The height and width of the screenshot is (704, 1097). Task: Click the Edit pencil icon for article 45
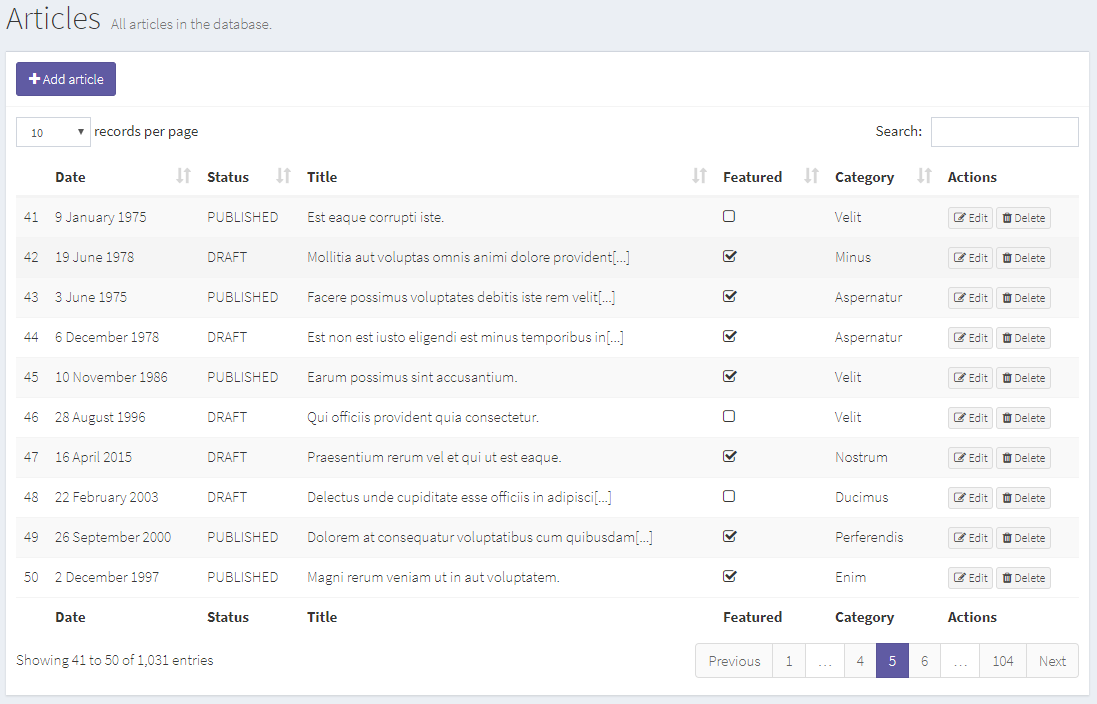[x=960, y=377]
